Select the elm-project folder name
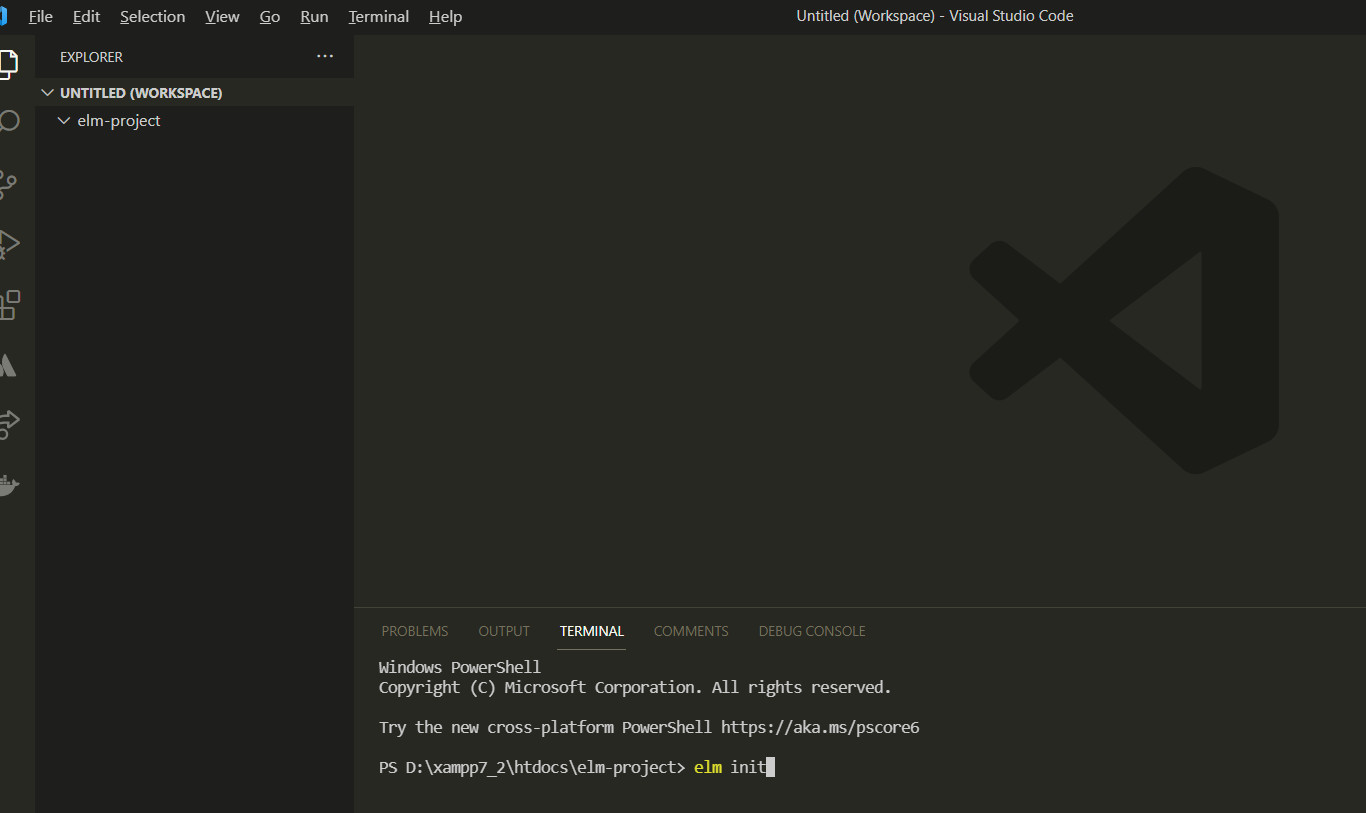 [x=119, y=121]
